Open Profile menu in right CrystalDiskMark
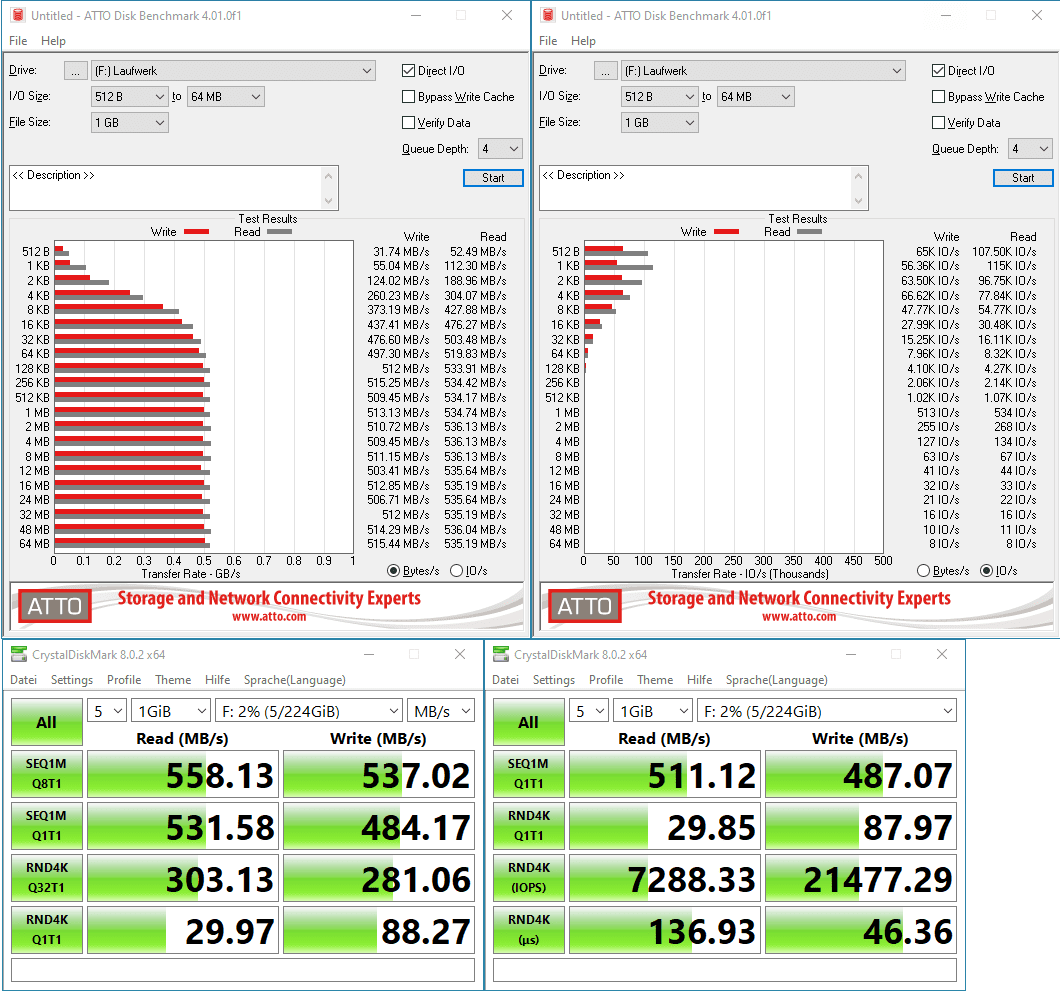Image resolution: width=1060 pixels, height=991 pixels. (x=606, y=679)
